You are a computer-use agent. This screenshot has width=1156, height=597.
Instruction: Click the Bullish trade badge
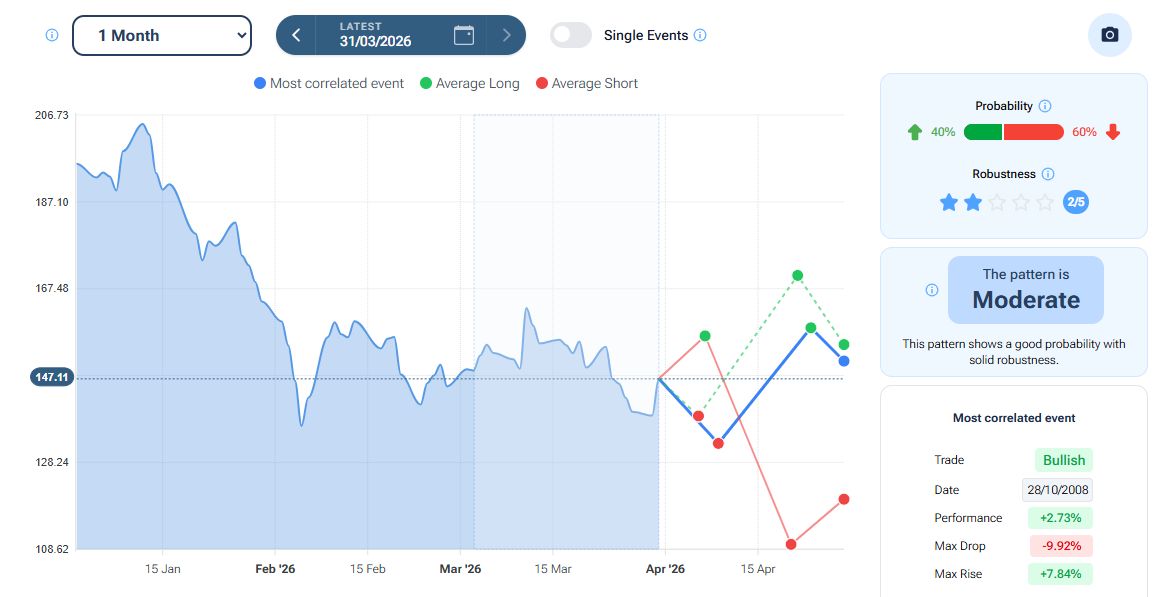click(1063, 460)
